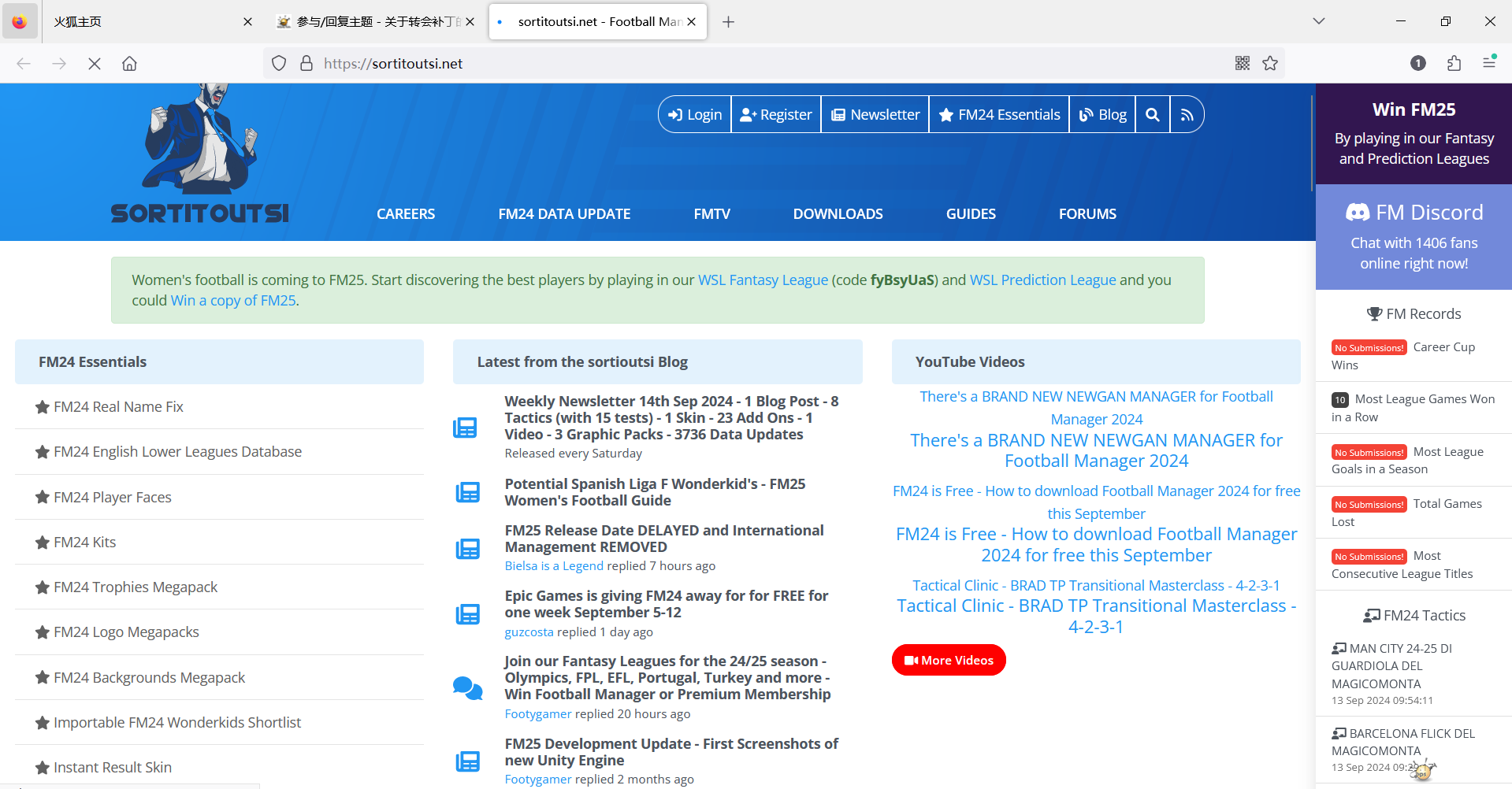1512x789 pixels.
Task: Click newspaper icon beside FM25 Development Update
Action: pos(467,761)
